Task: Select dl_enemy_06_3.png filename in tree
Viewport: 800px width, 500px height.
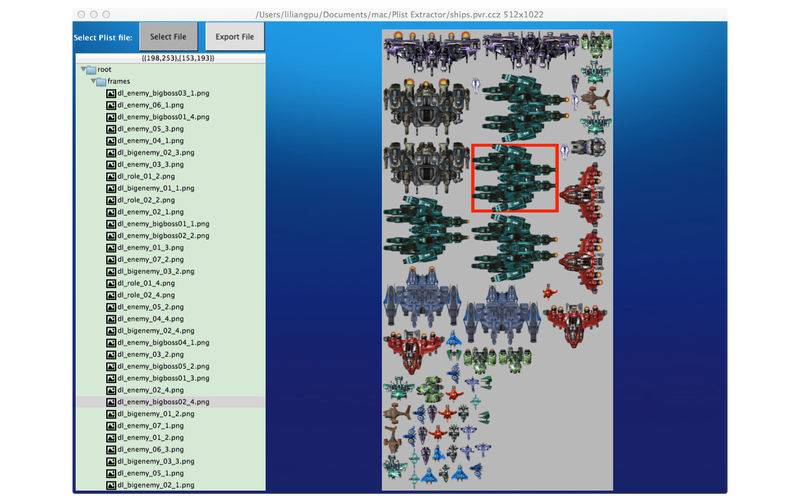Action: (151, 449)
